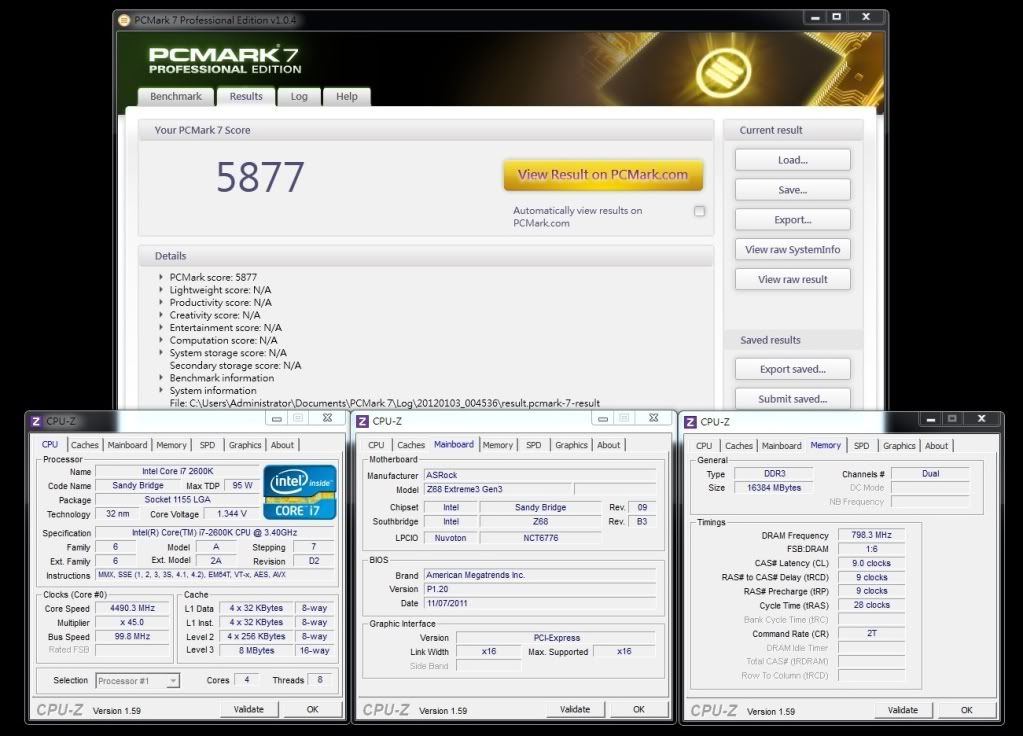Open the Processor #1 selection dropdown
Screen dimensions: 1023x736
pyautogui.click(x=172, y=681)
